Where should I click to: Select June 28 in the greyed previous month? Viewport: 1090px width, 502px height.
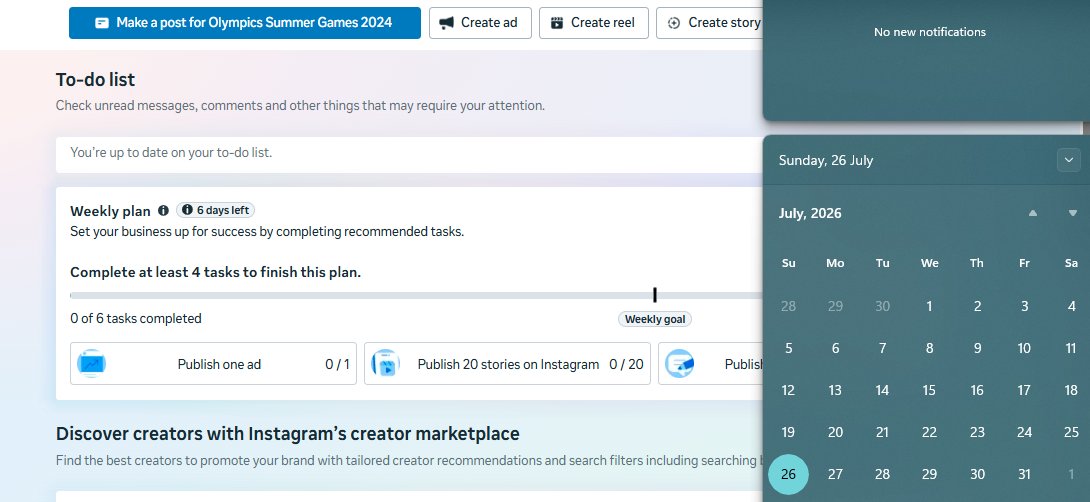(x=788, y=306)
